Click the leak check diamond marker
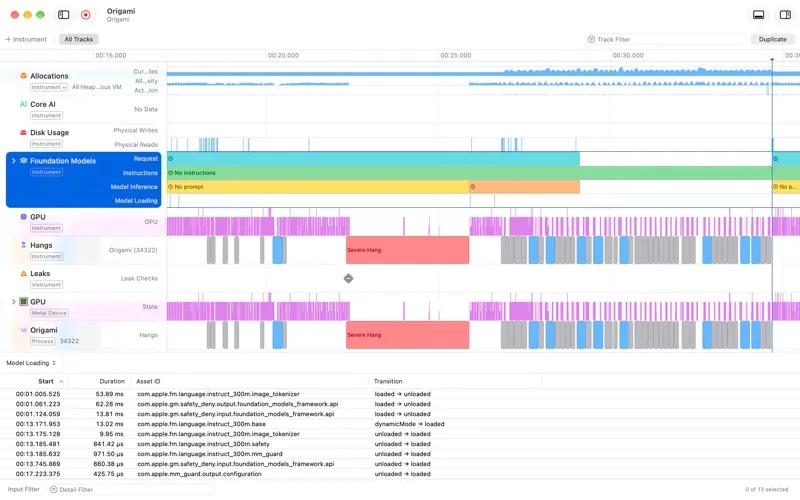 pyautogui.click(x=348, y=279)
